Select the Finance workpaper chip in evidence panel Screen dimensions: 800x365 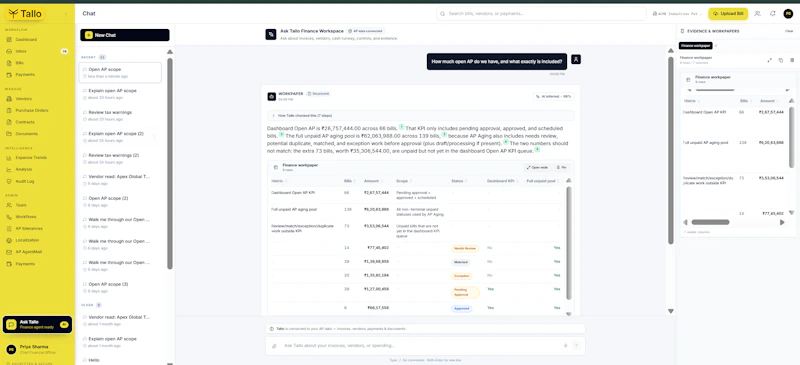(695, 46)
